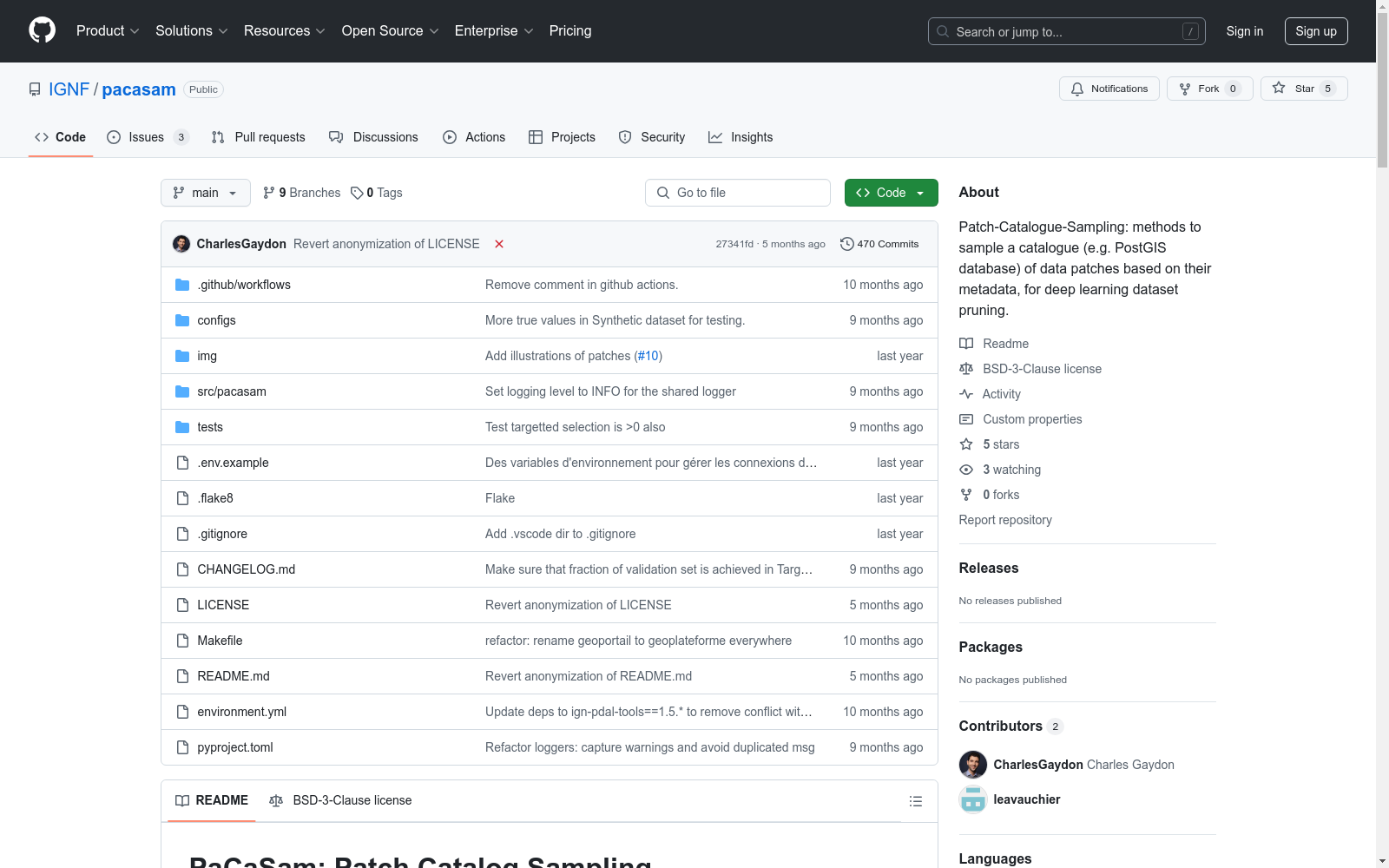Open the main branch selector dropdown
The width and height of the screenshot is (1389, 868).
click(206, 193)
